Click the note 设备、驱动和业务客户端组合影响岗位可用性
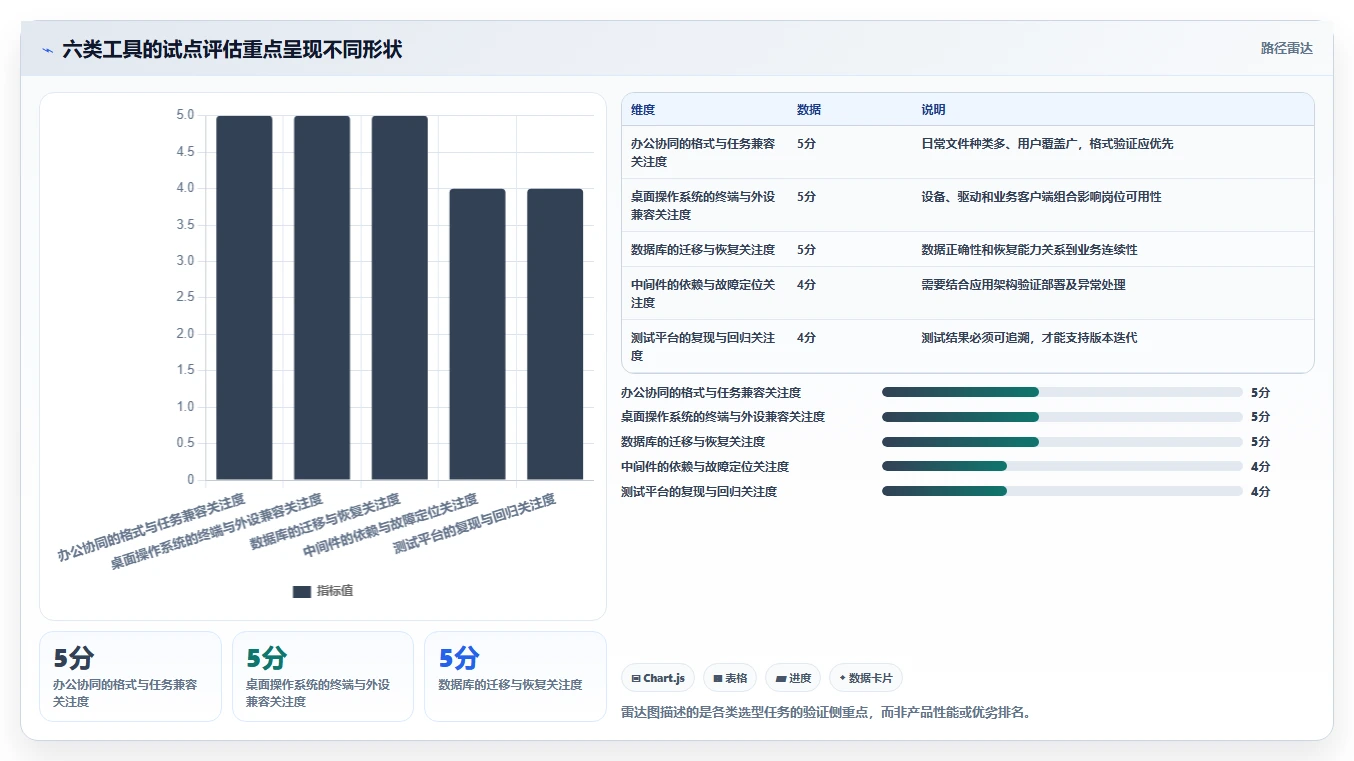Screen dimensions: 1354x761 [x=1041, y=197]
